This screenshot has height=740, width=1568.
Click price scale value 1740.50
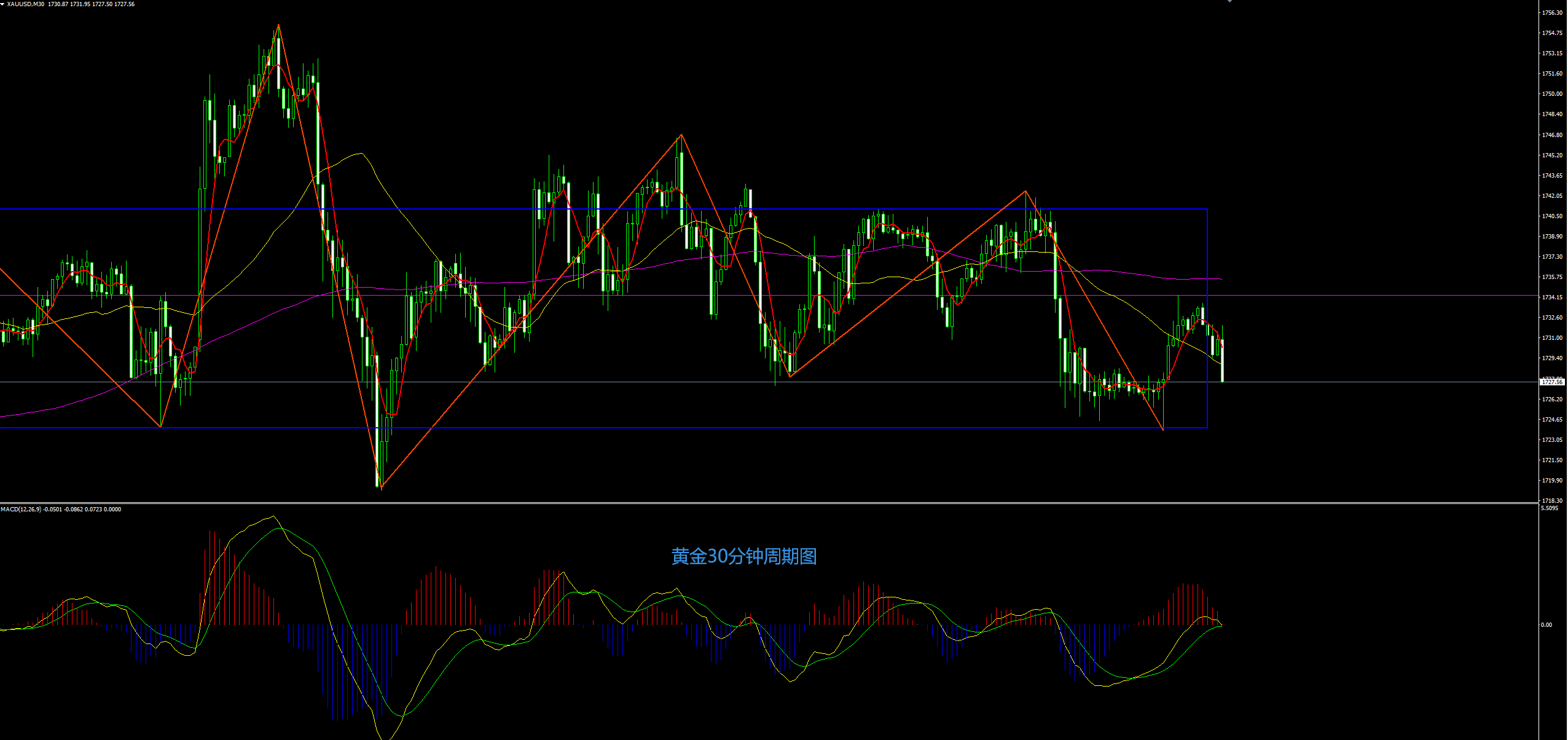[1552, 216]
